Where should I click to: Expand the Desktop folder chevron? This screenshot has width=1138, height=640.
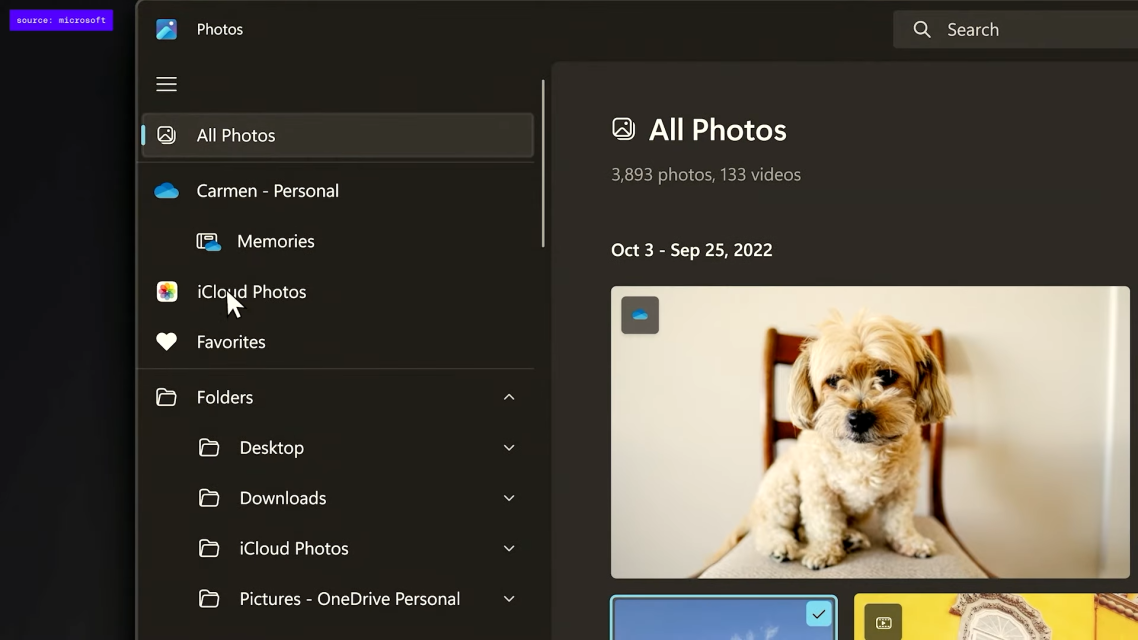(509, 448)
